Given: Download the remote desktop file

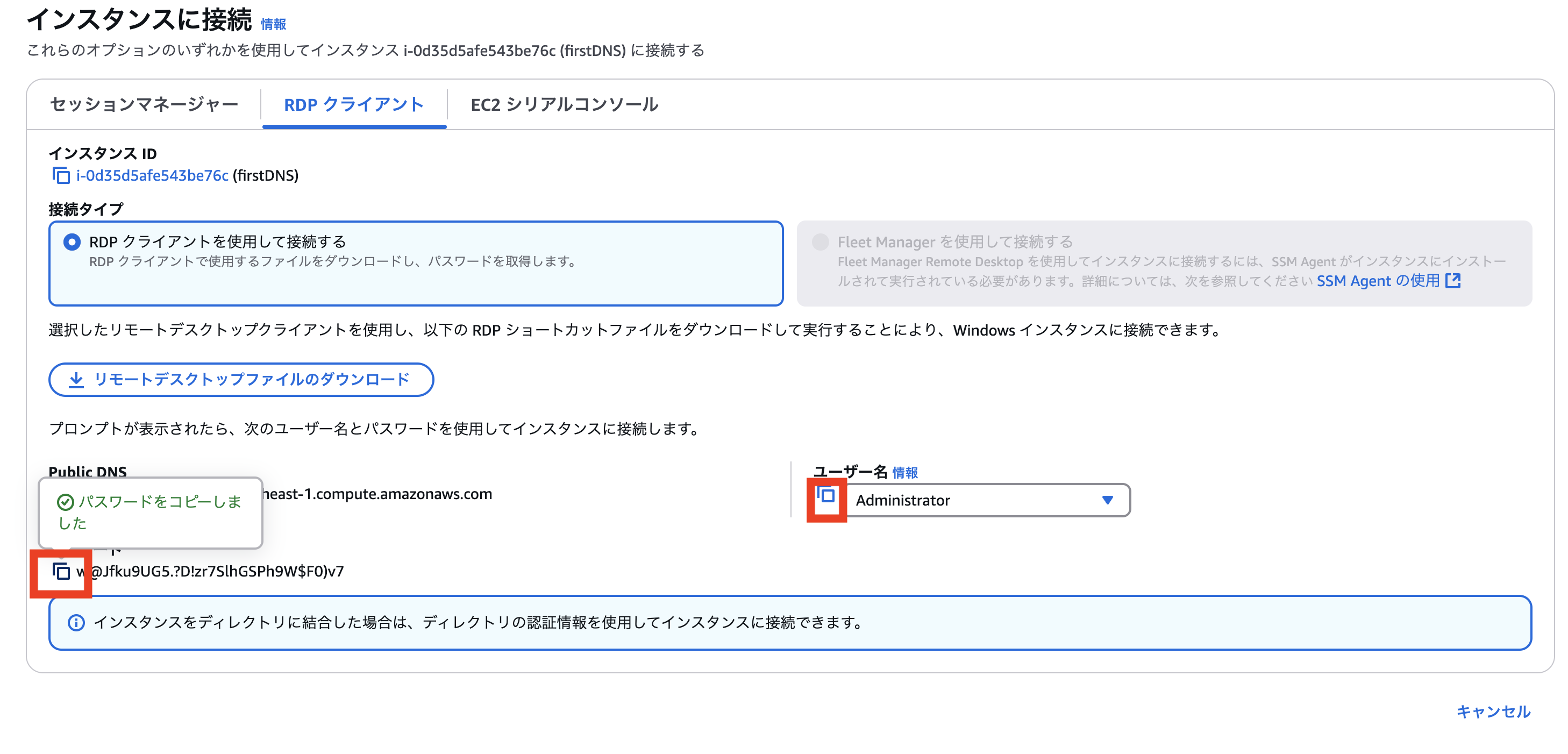Looking at the screenshot, I should 240,379.
